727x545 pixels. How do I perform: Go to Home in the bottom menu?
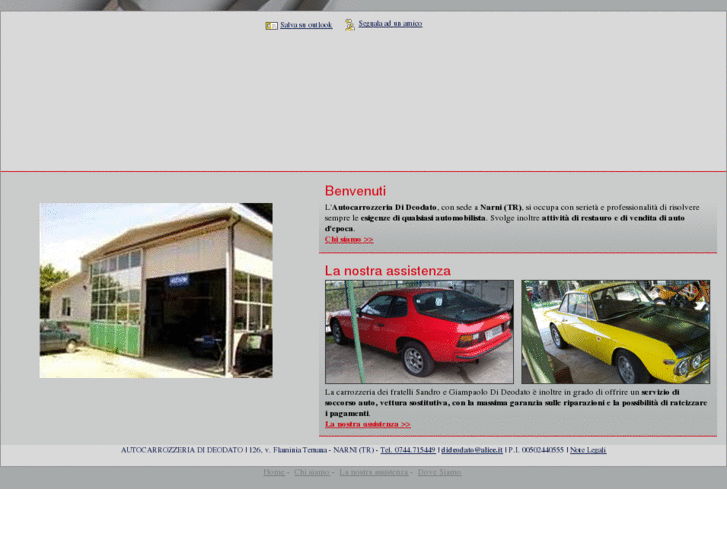click(274, 472)
